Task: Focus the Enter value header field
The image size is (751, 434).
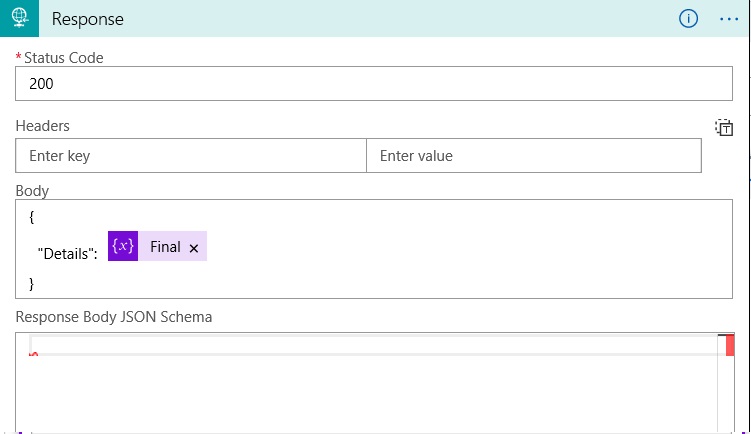Action: click(x=534, y=156)
